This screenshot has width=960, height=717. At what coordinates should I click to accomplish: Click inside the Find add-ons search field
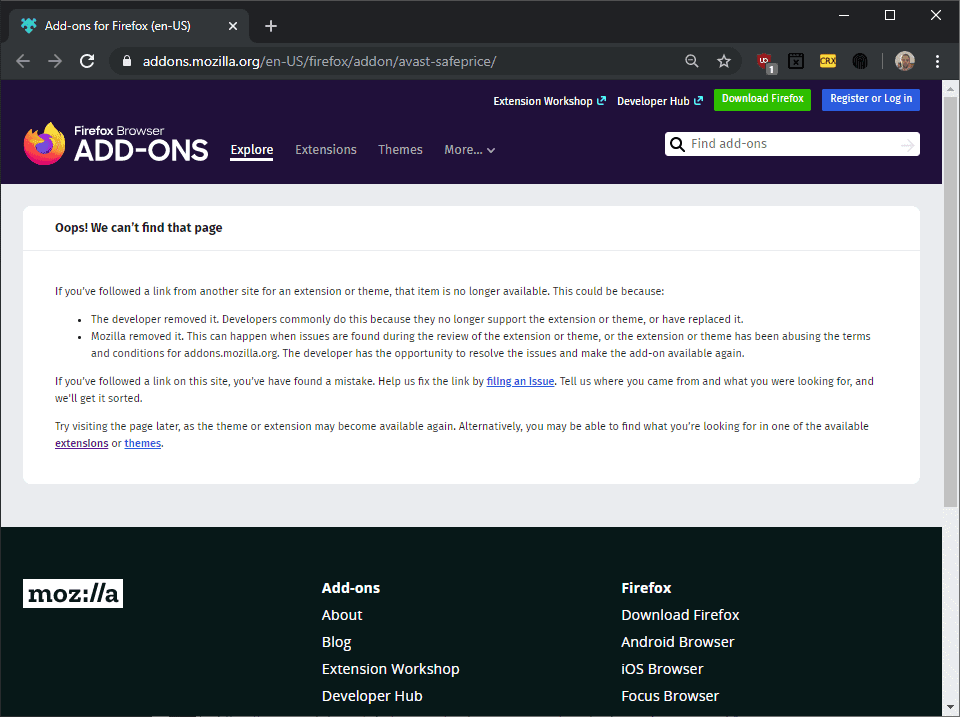pyautogui.click(x=790, y=144)
